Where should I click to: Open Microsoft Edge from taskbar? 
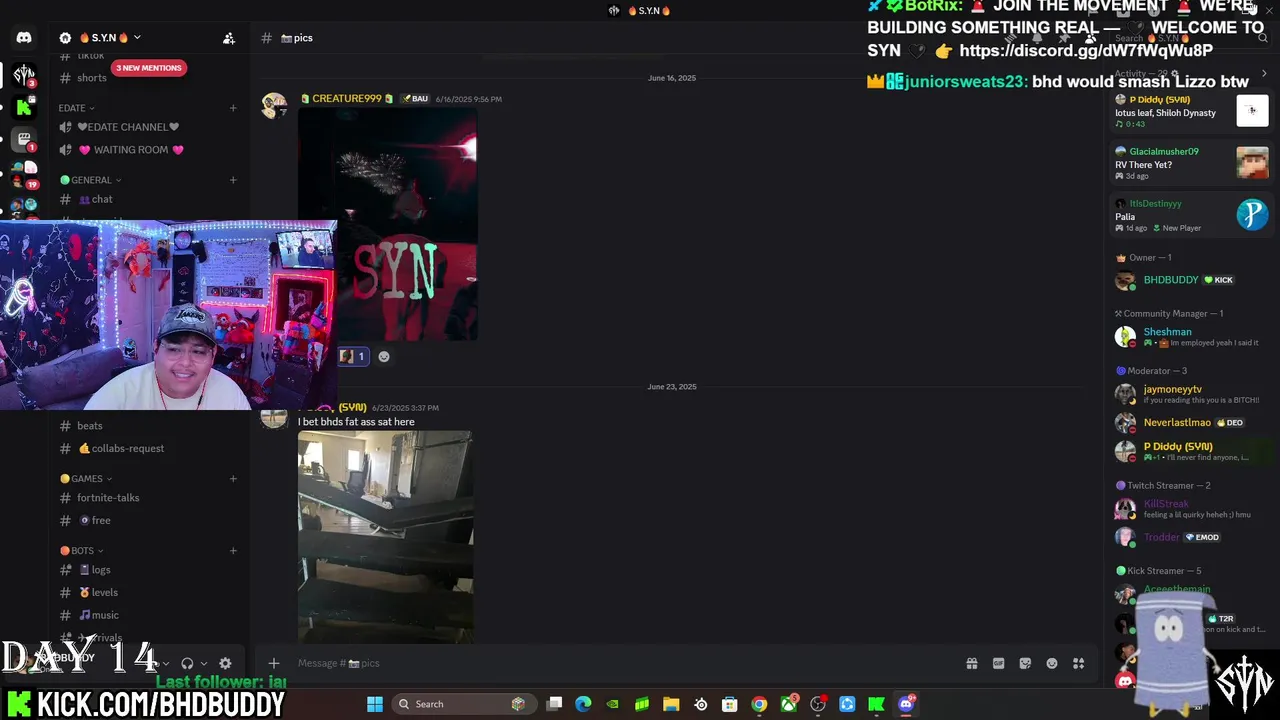(583, 704)
